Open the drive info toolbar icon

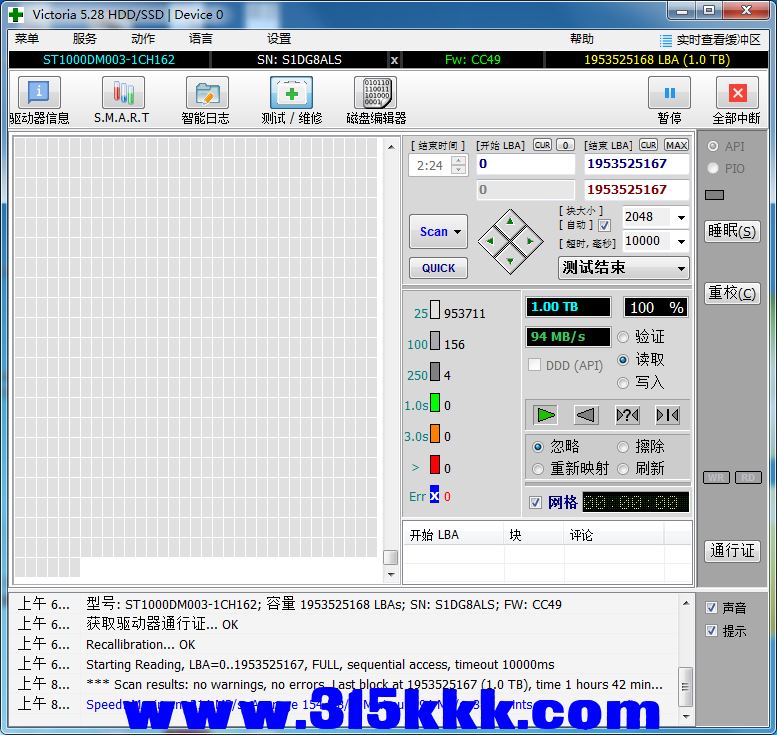(39, 93)
